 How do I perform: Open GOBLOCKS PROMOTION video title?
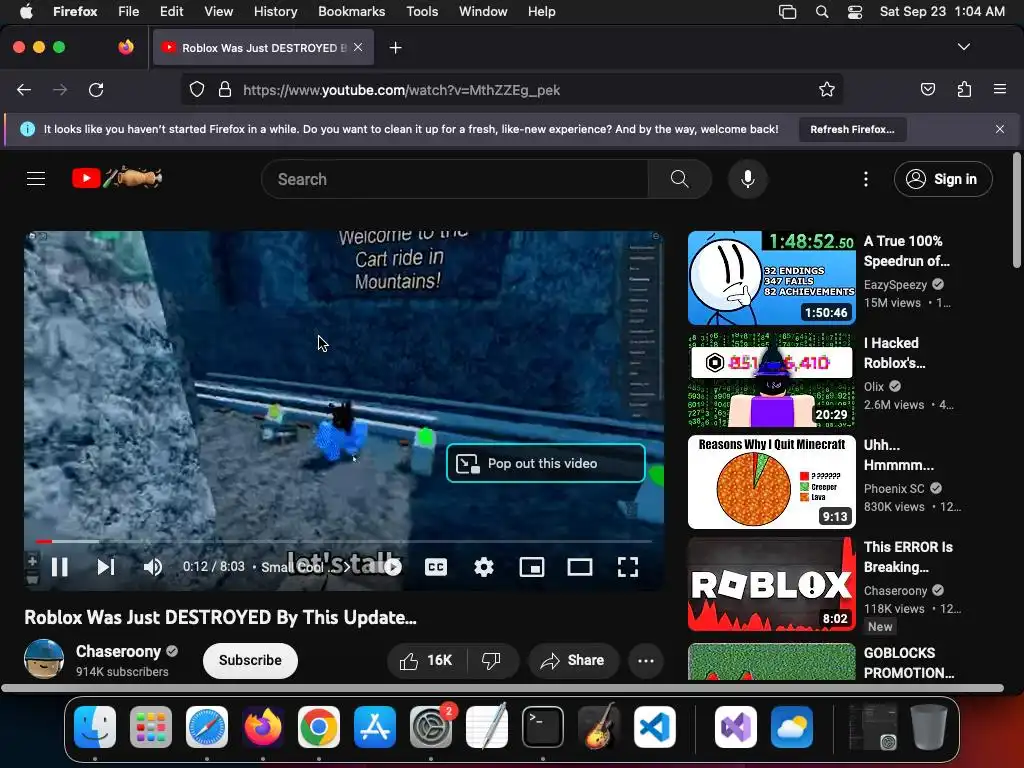coord(909,662)
